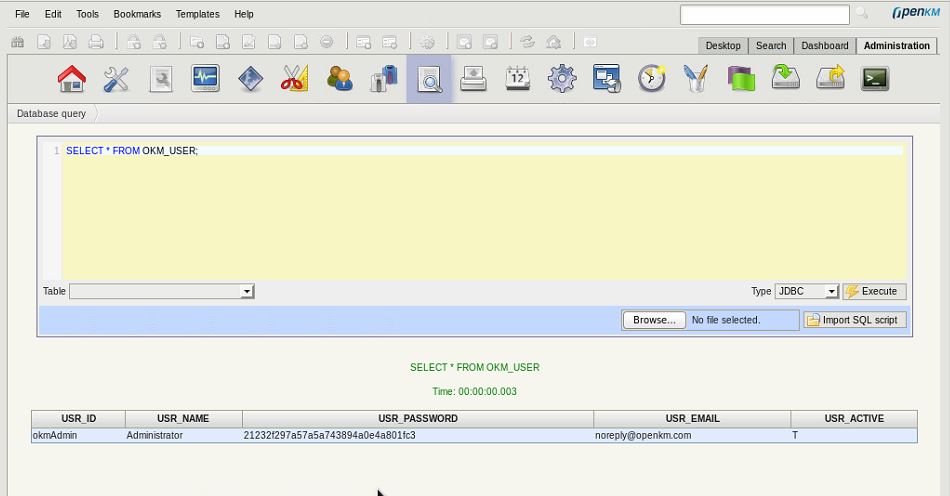Click the activity monitor screen icon
The image size is (950, 496).
(x=205, y=79)
